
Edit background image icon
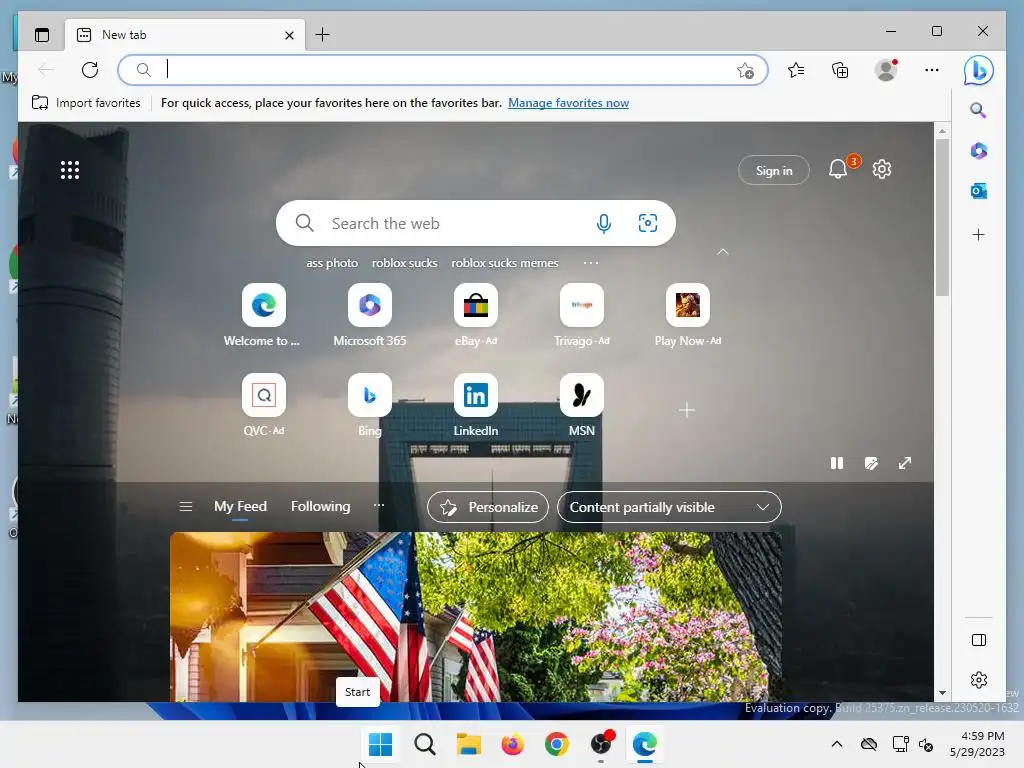pos(871,463)
